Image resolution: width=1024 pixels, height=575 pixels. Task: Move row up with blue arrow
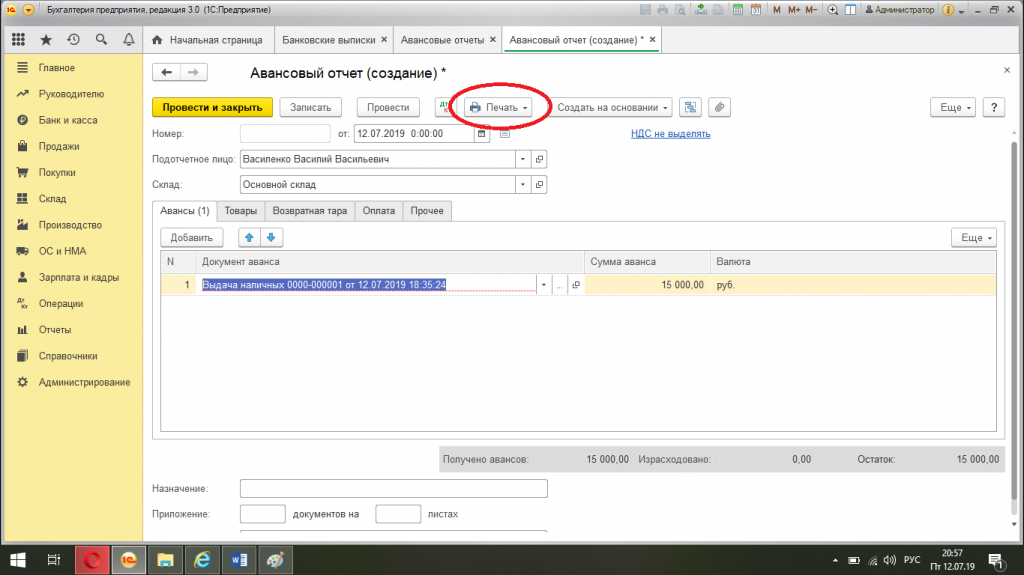[x=249, y=238]
